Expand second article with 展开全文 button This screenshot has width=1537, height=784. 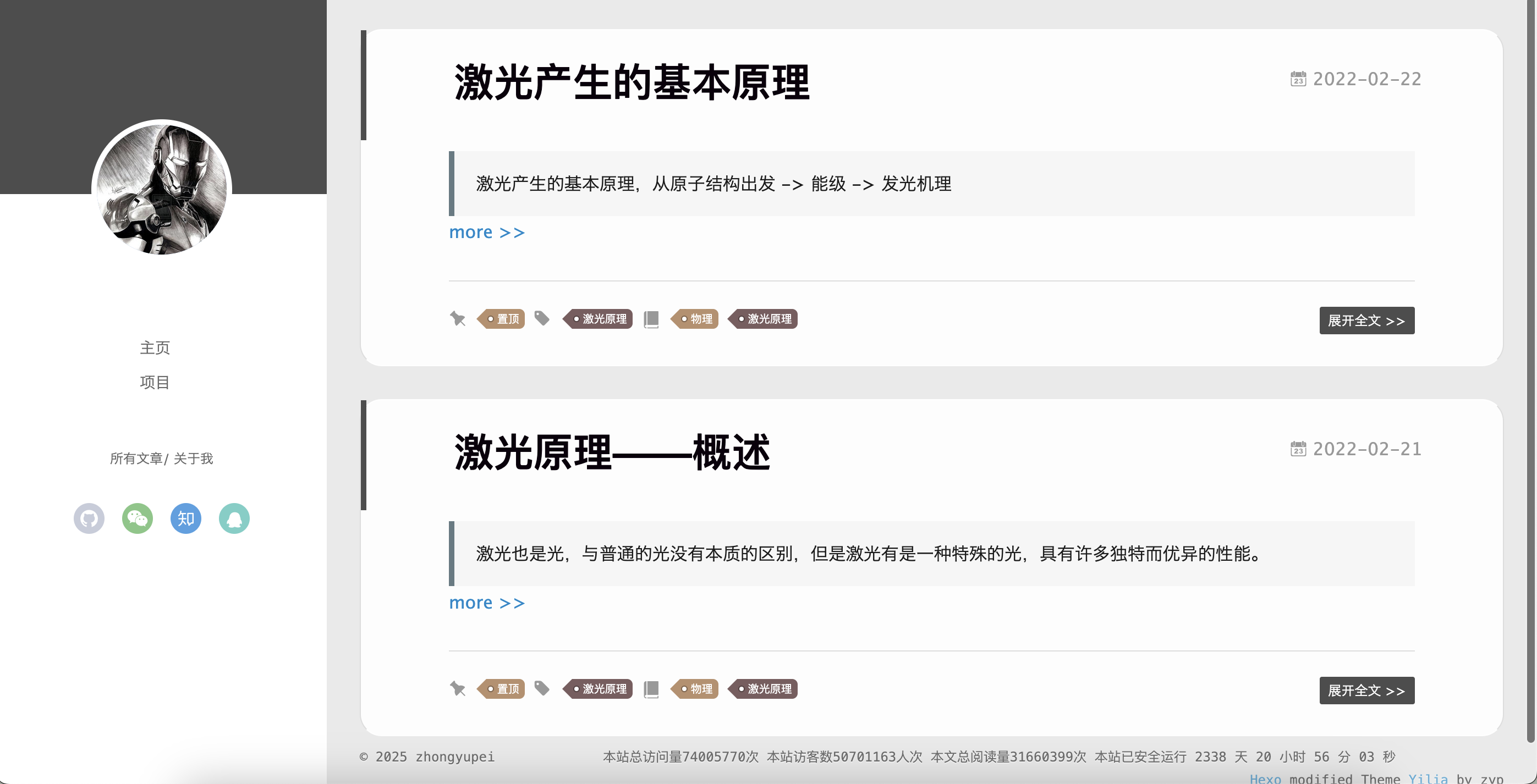tap(1366, 691)
